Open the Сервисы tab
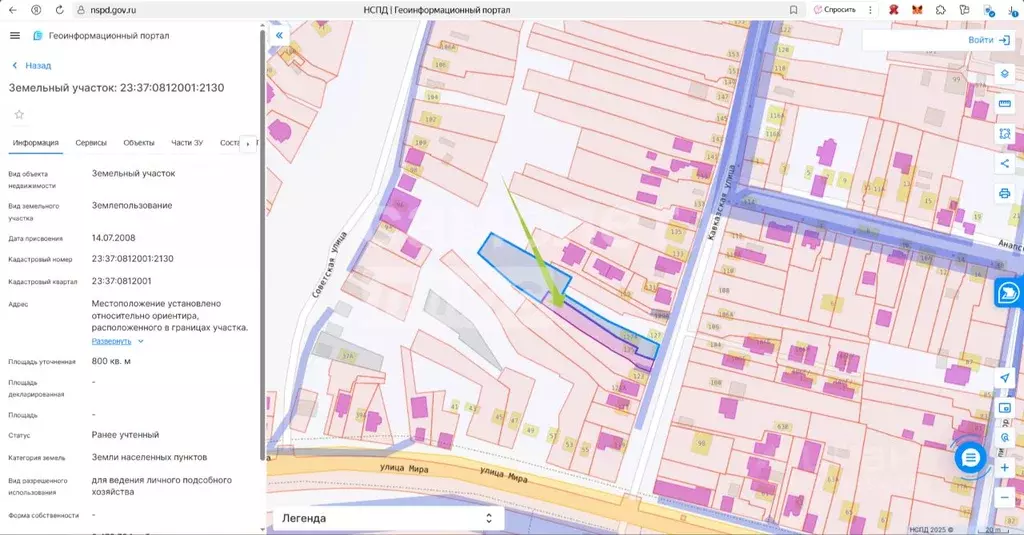 (91, 142)
